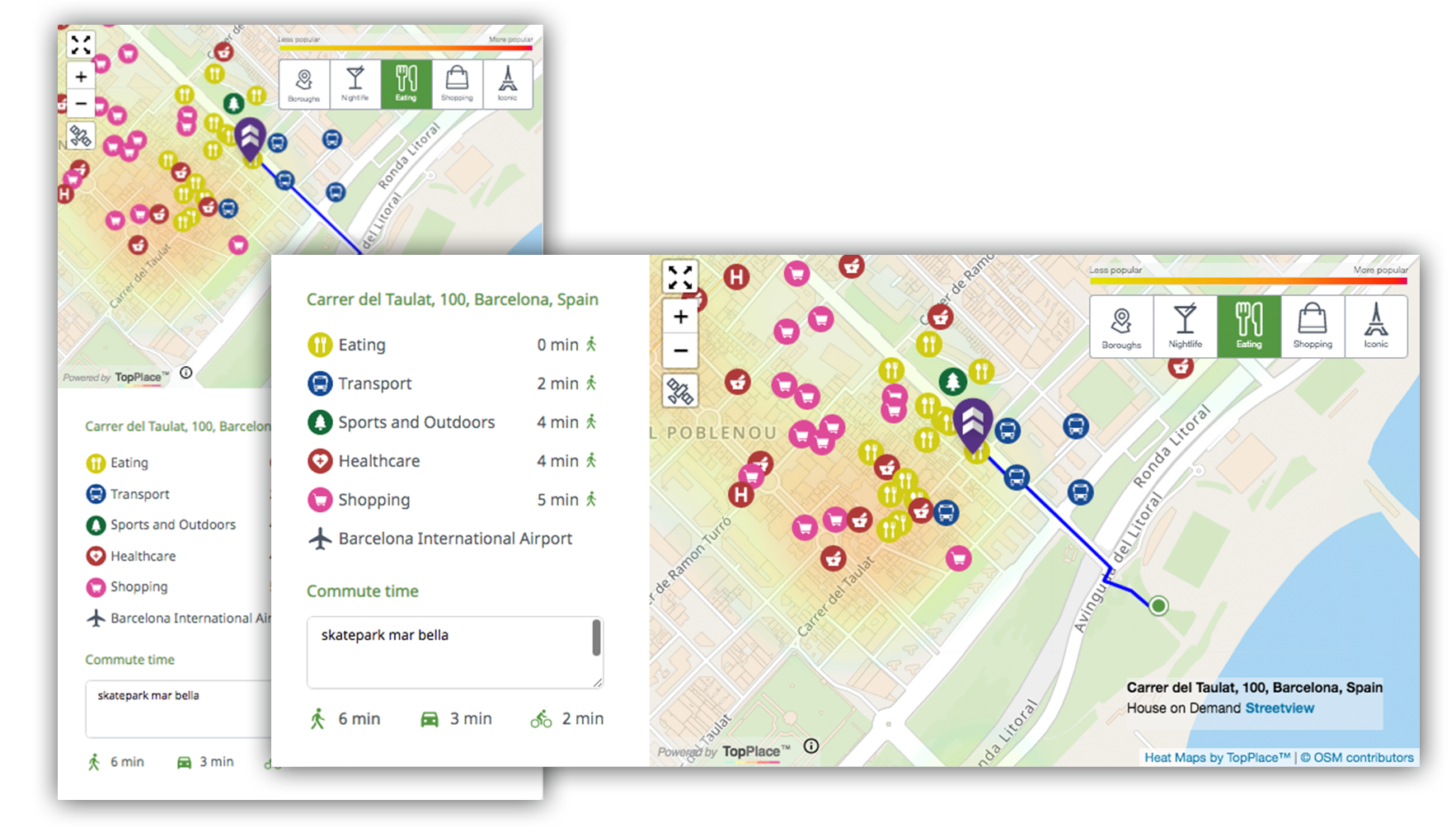Enable the Boroughs layer on large map
The width and height of the screenshot is (1456, 828).
1121,327
